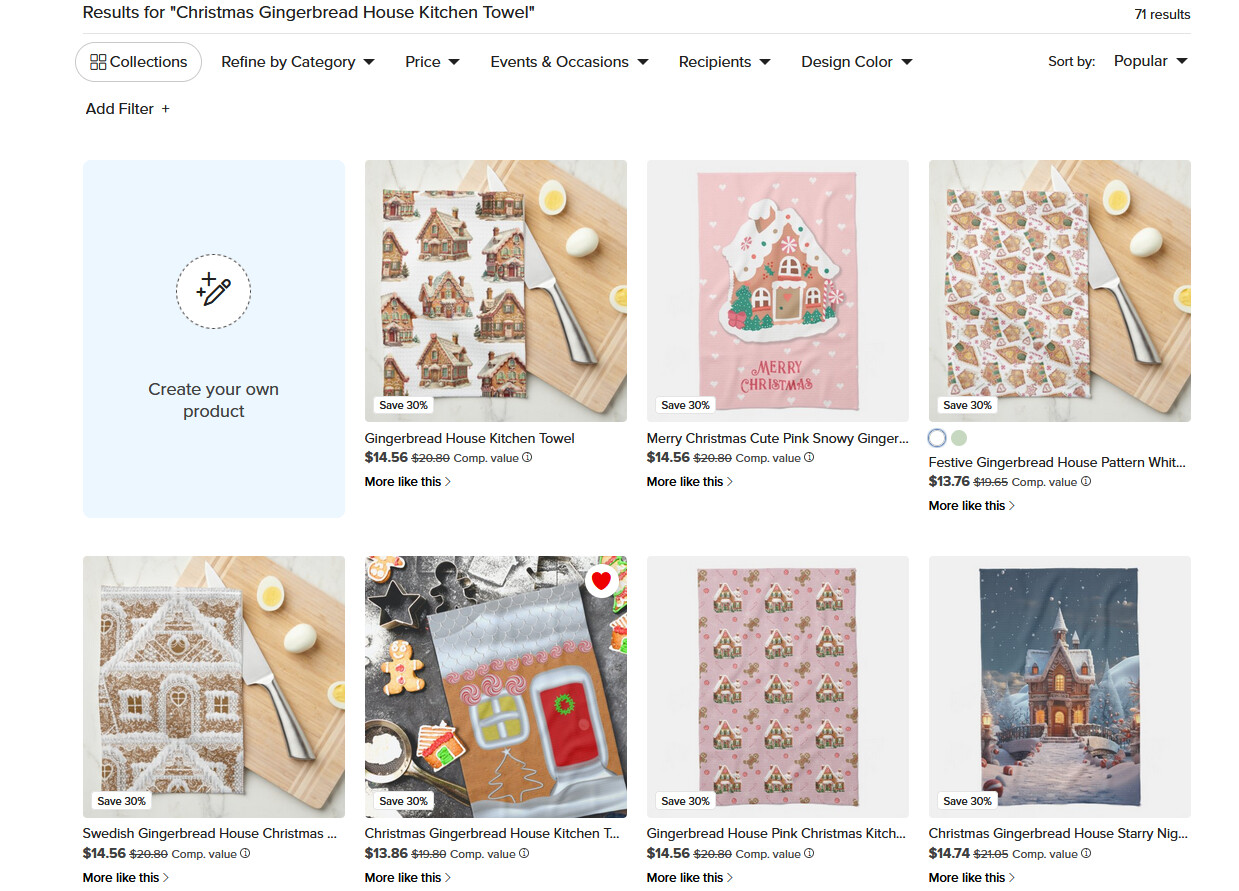This screenshot has height=891, width=1239.
Task: Click the create your own product pencil icon
Action: (x=213, y=291)
